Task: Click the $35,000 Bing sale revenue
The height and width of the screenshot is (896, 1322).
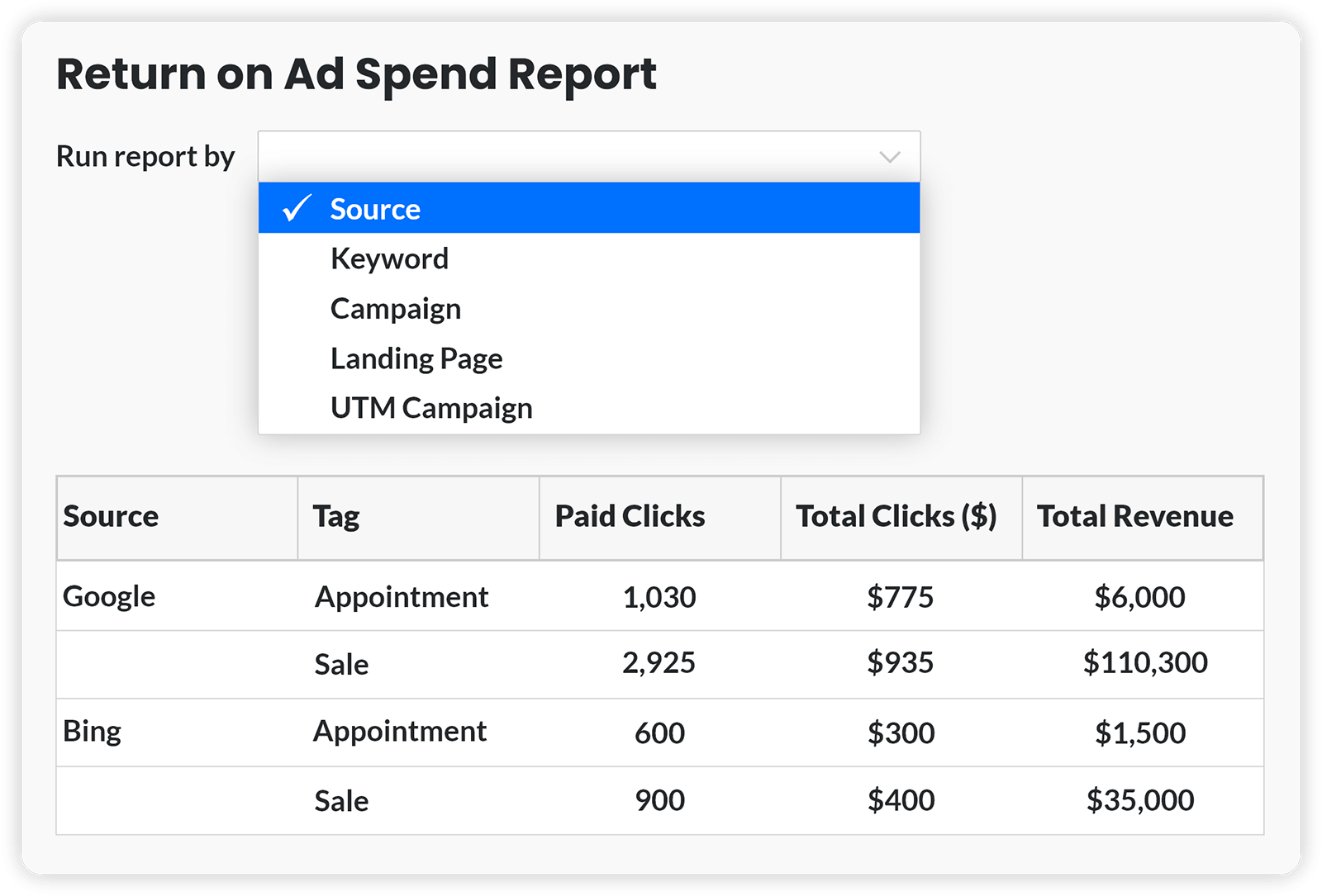Action: point(1140,800)
